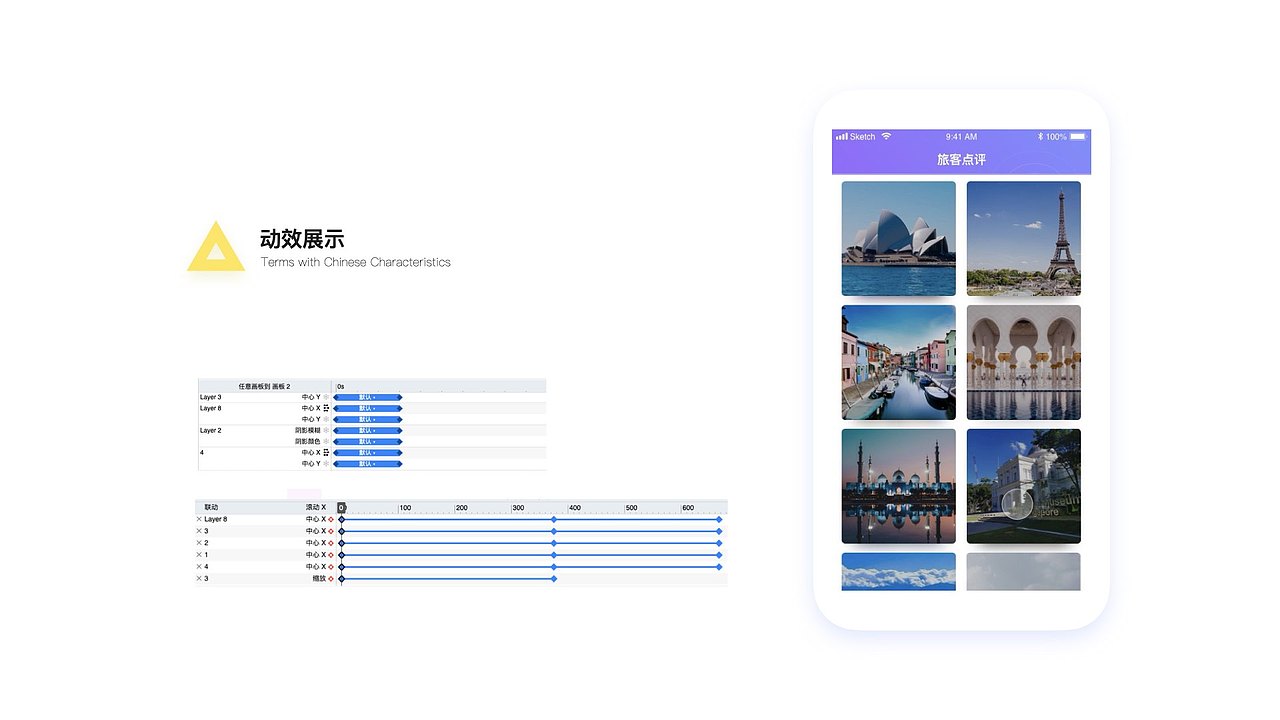Image resolution: width=1280 pixels, height=720 pixels.
Task: Click the playhead marker at 0 on the ruler
Action: pos(341,508)
